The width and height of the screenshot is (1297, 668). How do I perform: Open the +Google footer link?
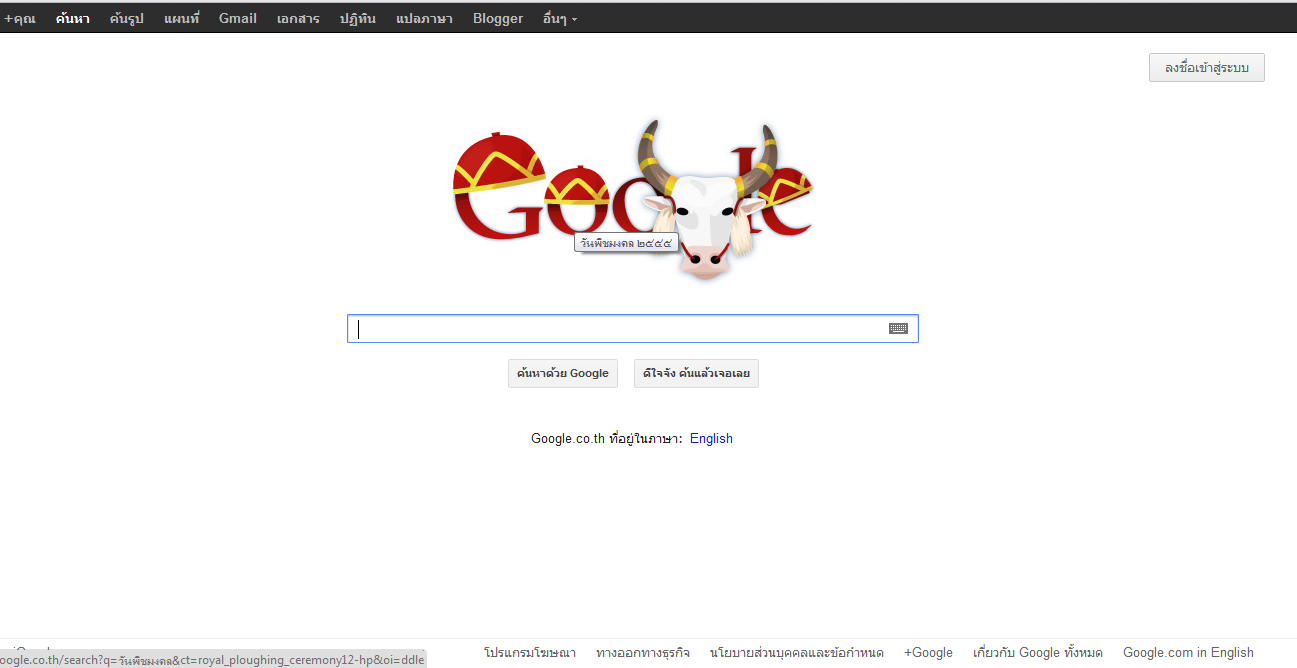[928, 653]
